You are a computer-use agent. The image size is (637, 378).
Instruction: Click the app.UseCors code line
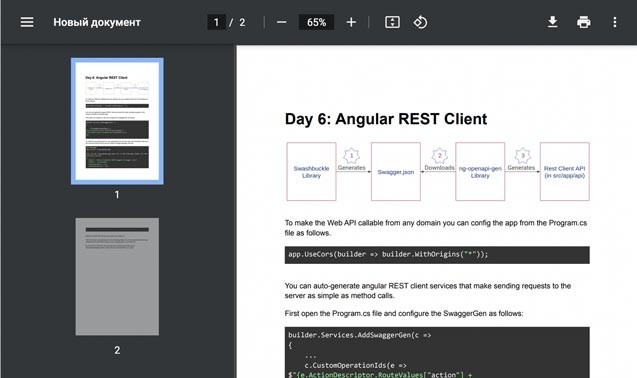tap(388, 254)
